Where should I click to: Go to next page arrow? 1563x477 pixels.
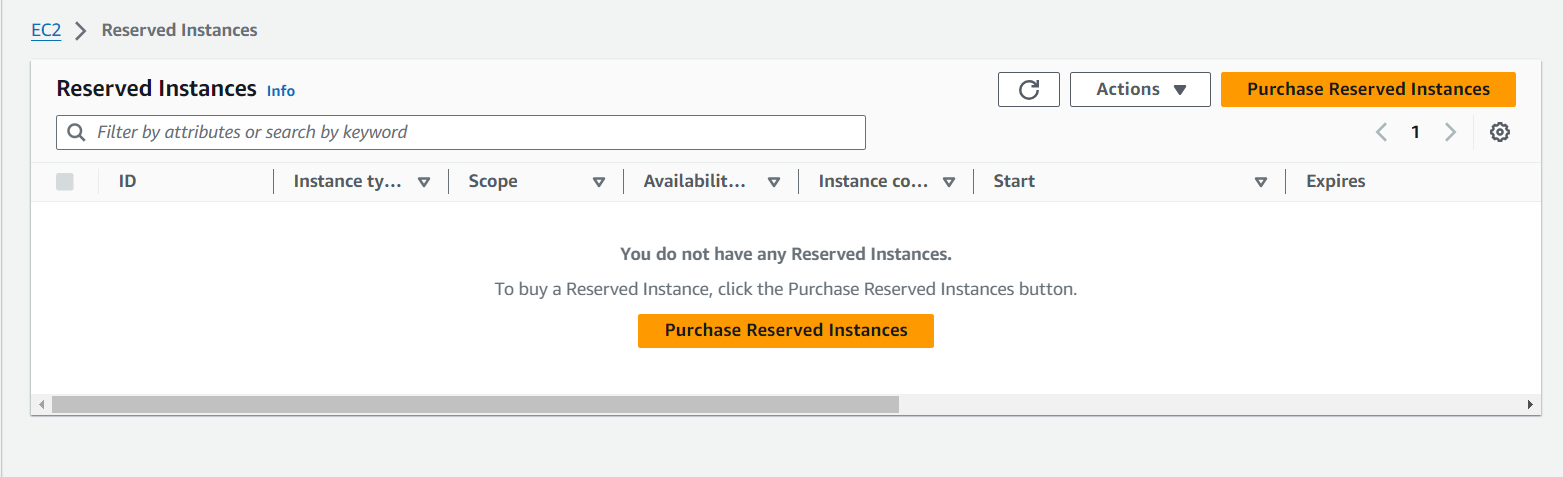(x=1450, y=132)
